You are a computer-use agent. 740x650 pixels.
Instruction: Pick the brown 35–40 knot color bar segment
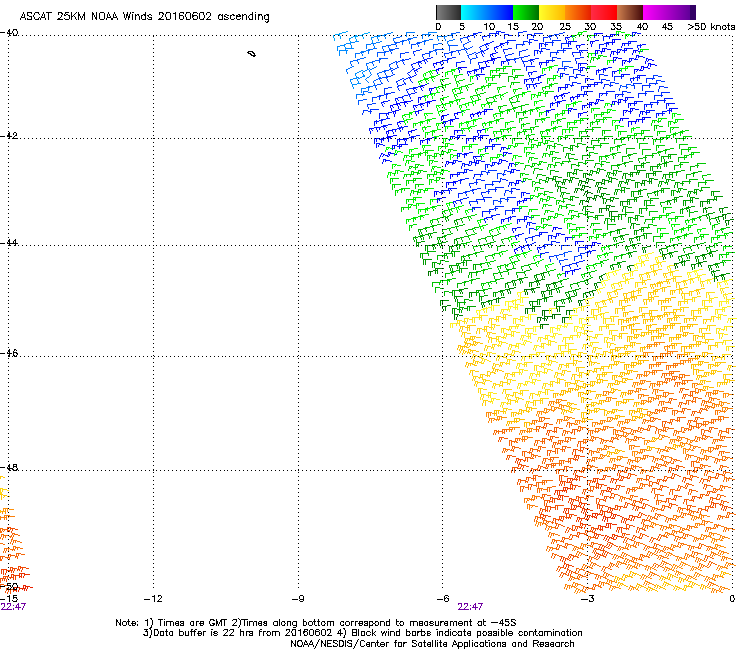tap(630, 12)
